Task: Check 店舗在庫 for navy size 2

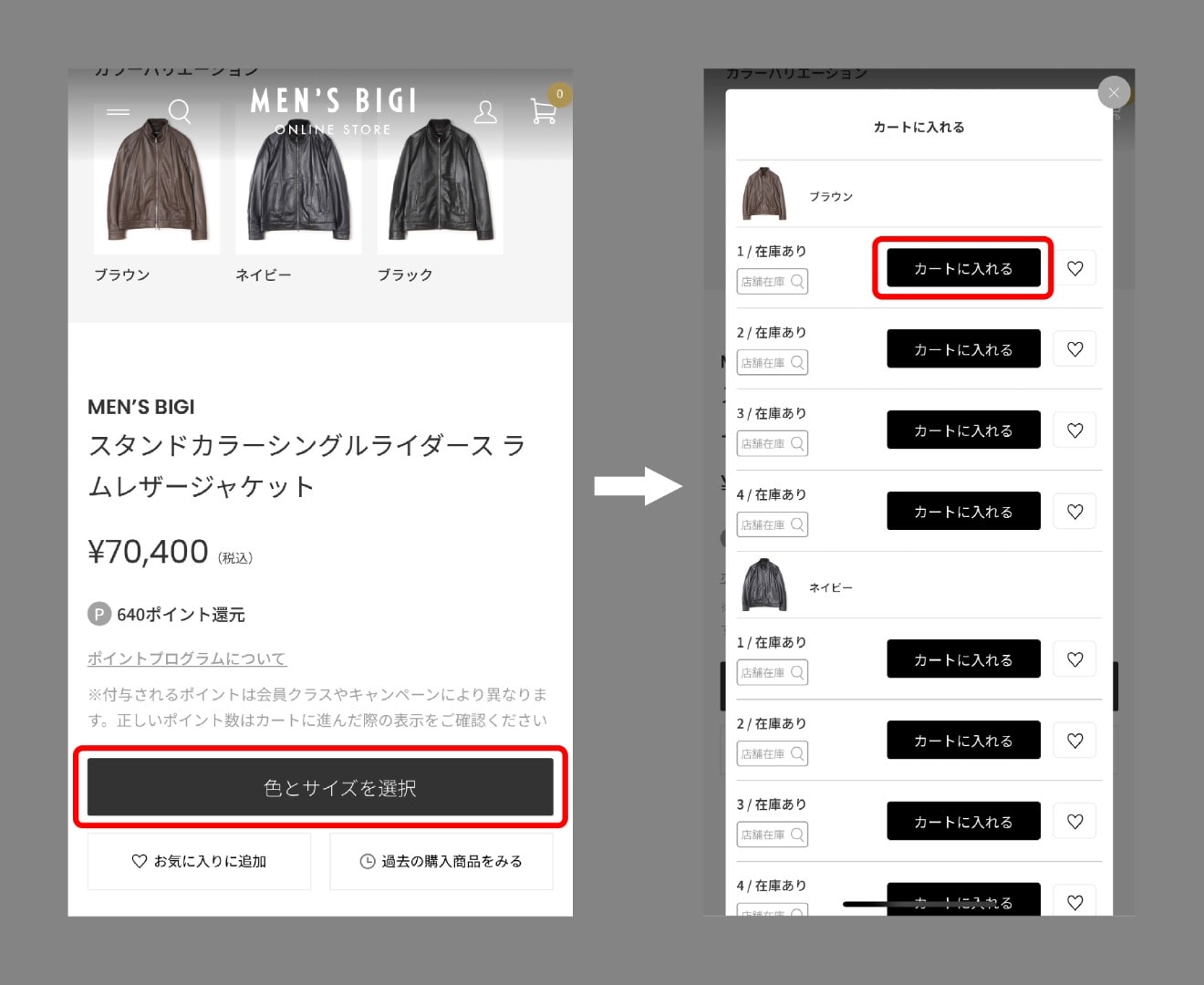Action: pyautogui.click(x=772, y=754)
